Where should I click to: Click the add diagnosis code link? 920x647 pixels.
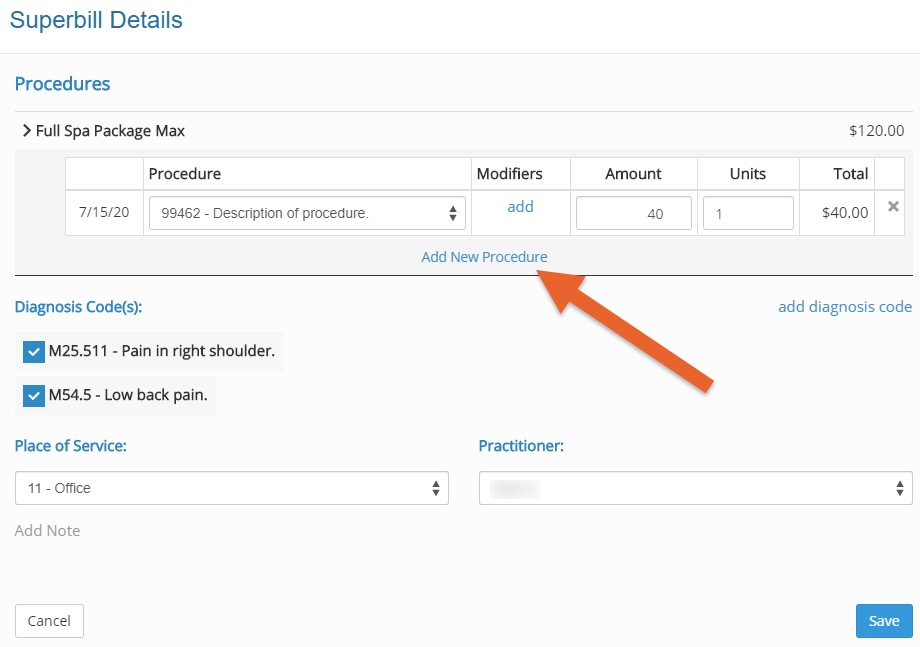click(845, 307)
